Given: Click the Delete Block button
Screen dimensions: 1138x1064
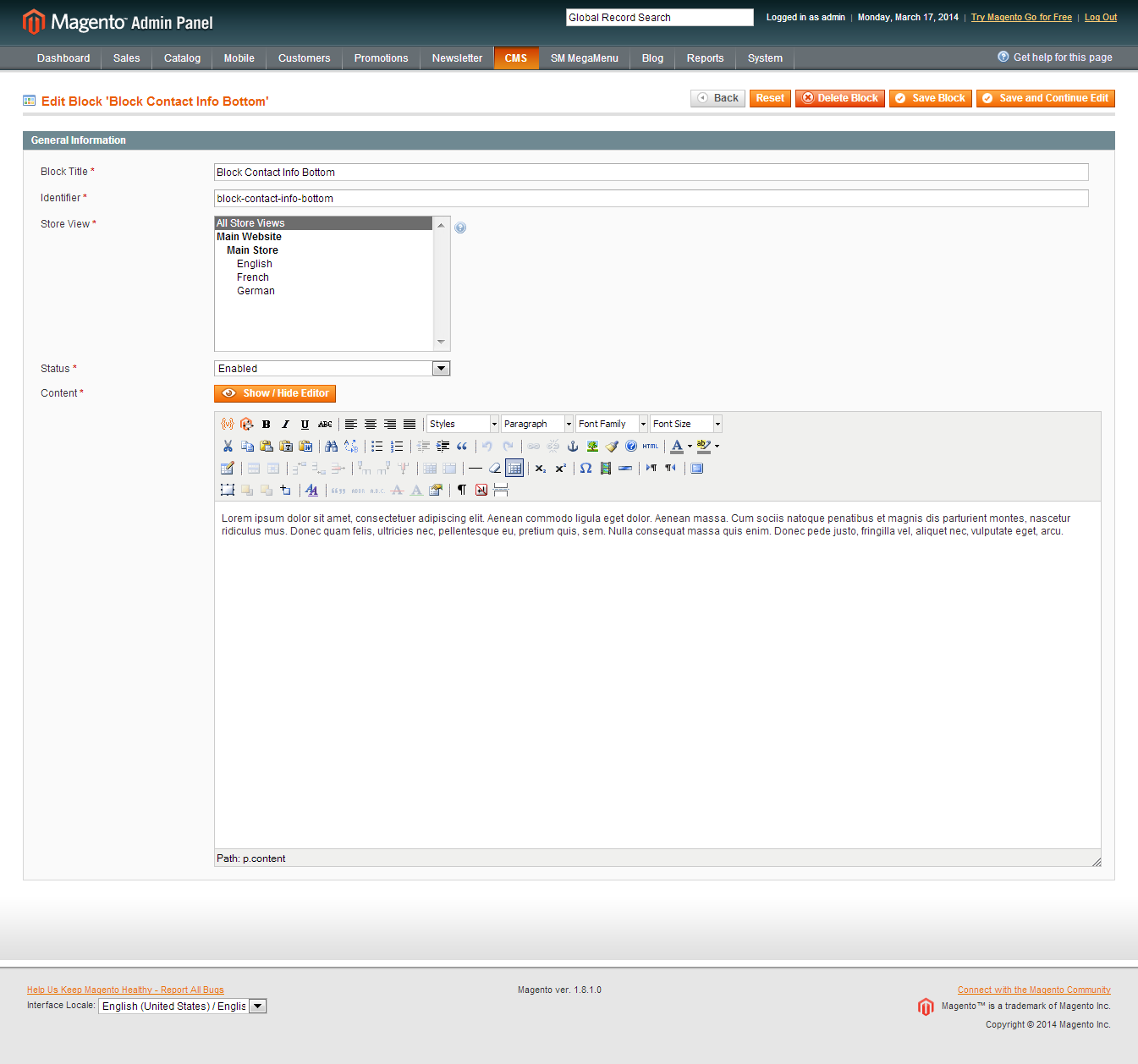Looking at the screenshot, I should click(840, 98).
